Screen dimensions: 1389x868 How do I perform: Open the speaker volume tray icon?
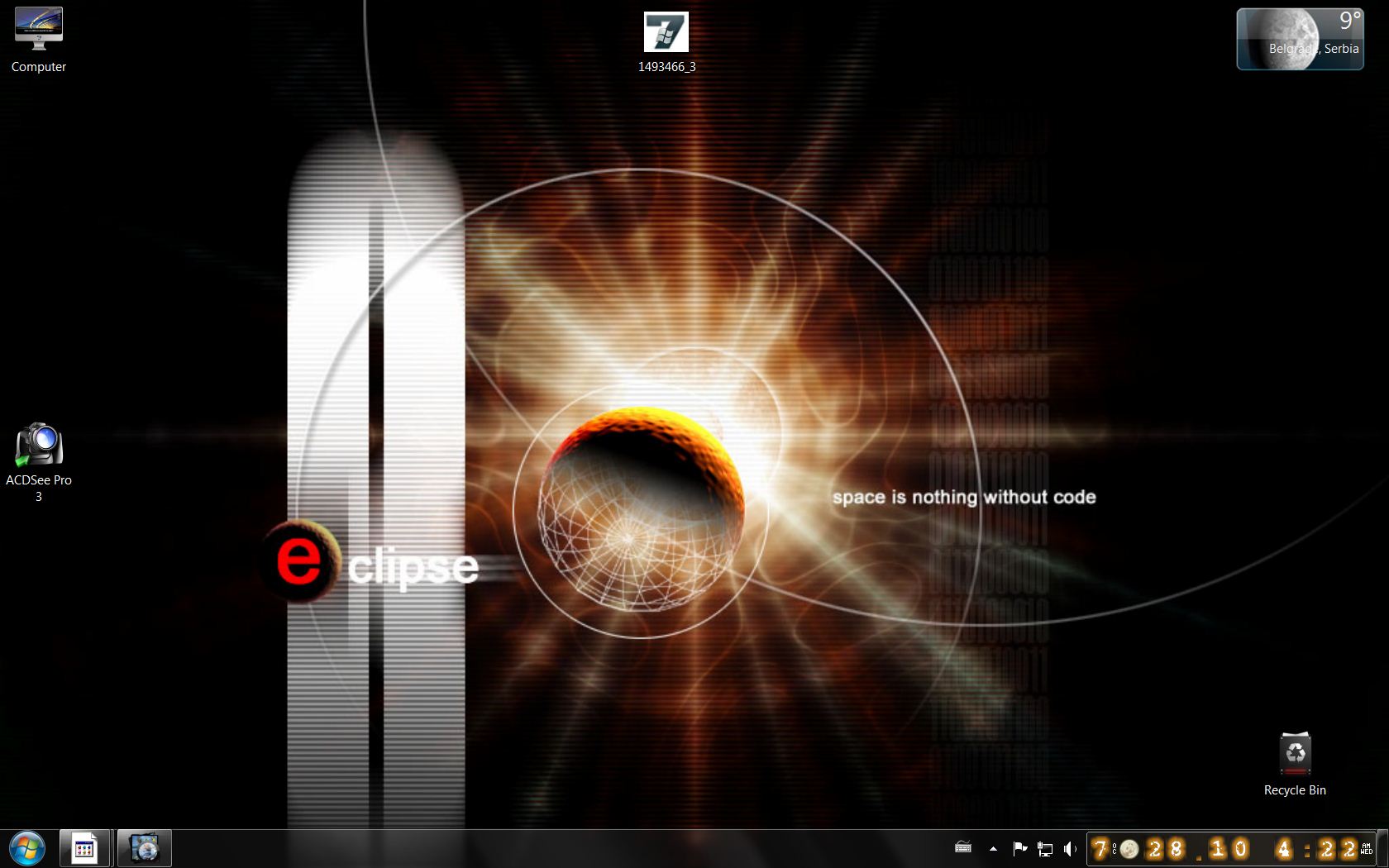1070,848
